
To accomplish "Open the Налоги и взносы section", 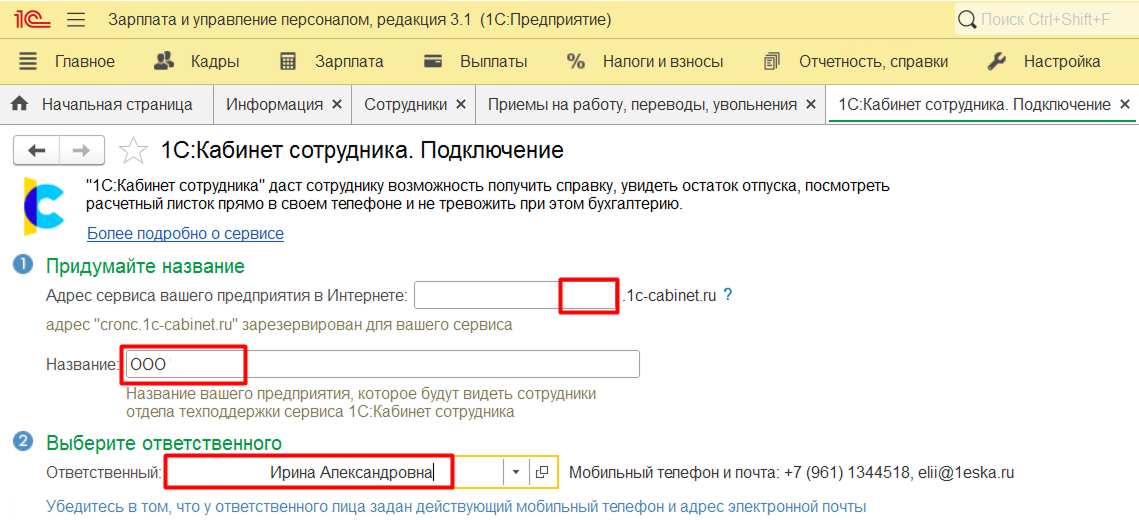I will (663, 62).
